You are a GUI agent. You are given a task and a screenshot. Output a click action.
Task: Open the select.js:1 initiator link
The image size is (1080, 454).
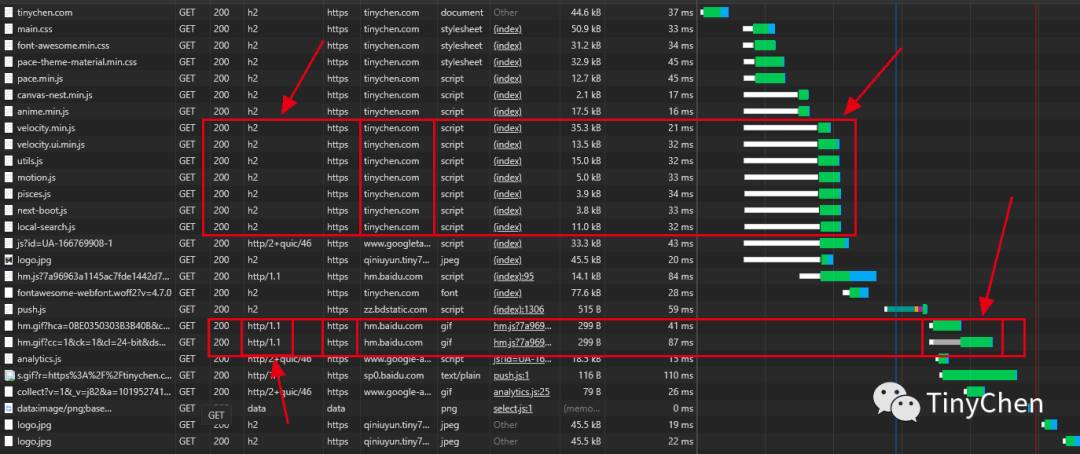(x=513, y=408)
